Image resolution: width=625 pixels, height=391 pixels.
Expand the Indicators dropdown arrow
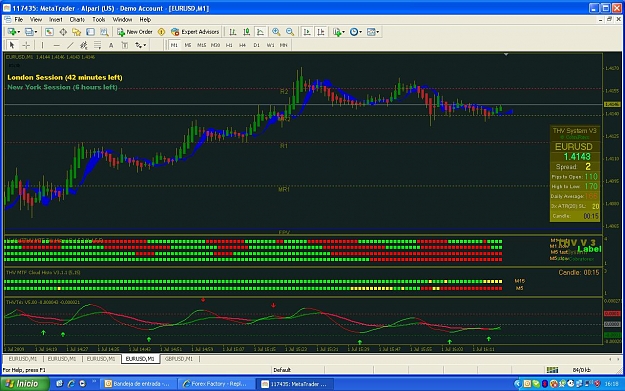(x=343, y=32)
